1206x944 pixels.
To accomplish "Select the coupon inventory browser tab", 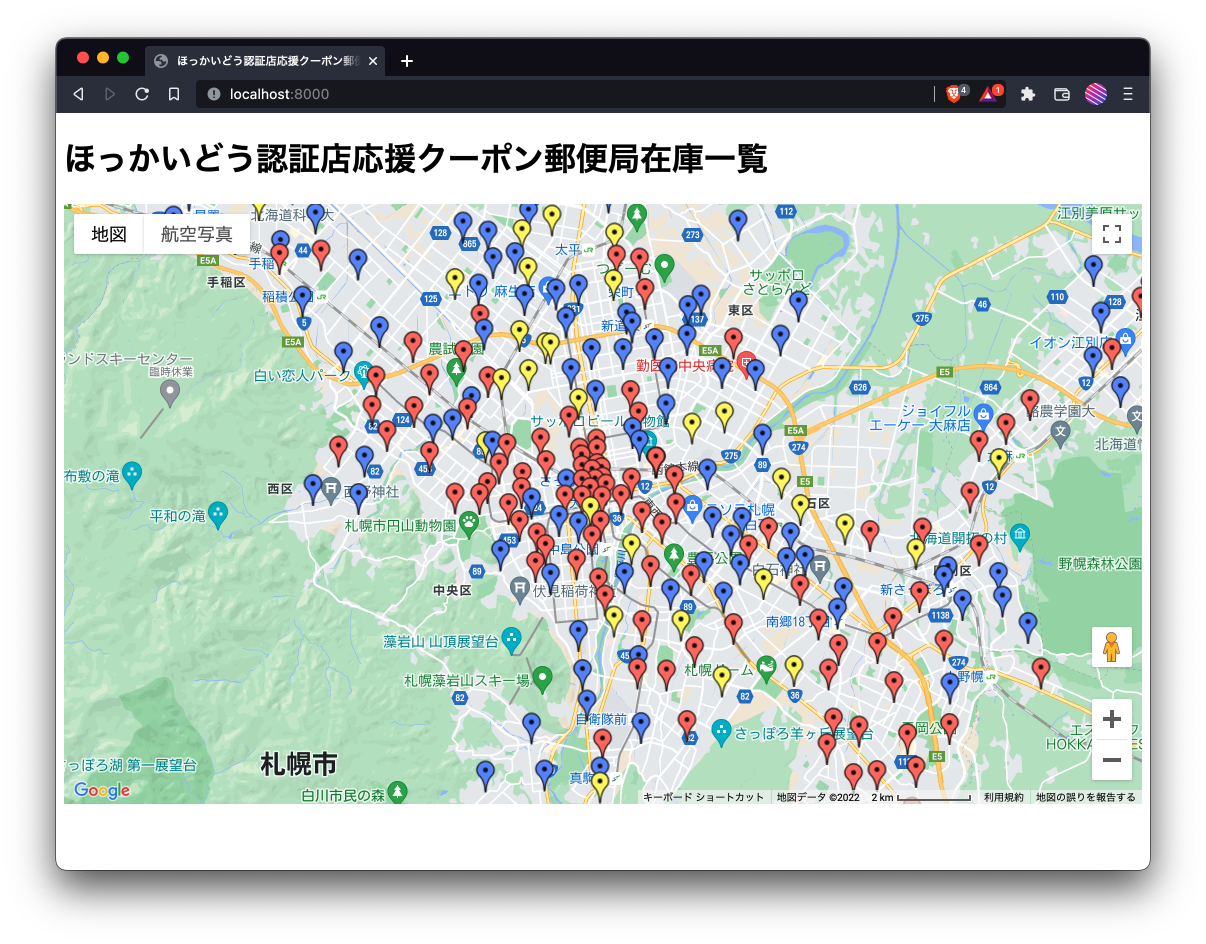I will (260, 61).
